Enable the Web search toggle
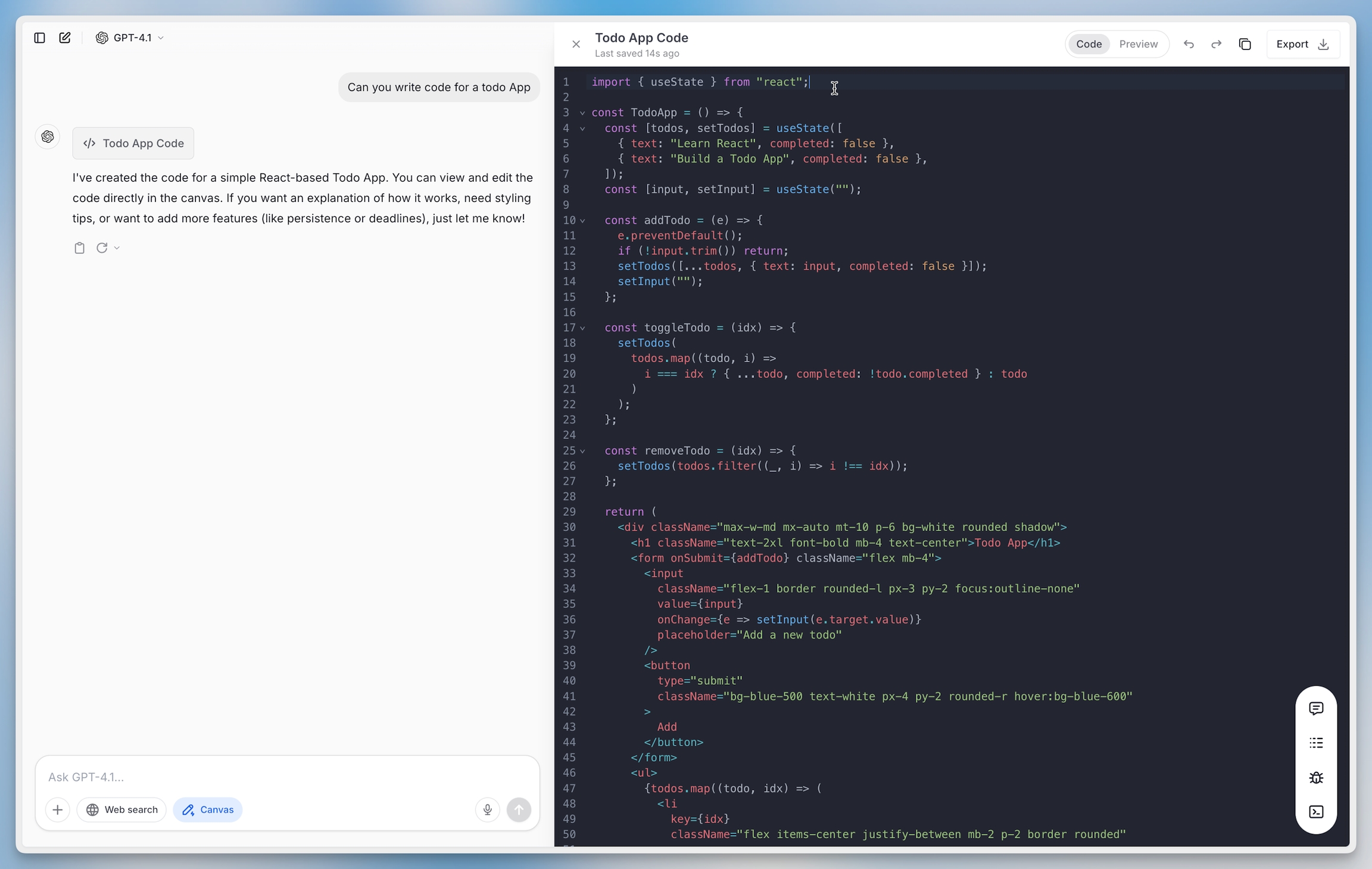 [122, 809]
